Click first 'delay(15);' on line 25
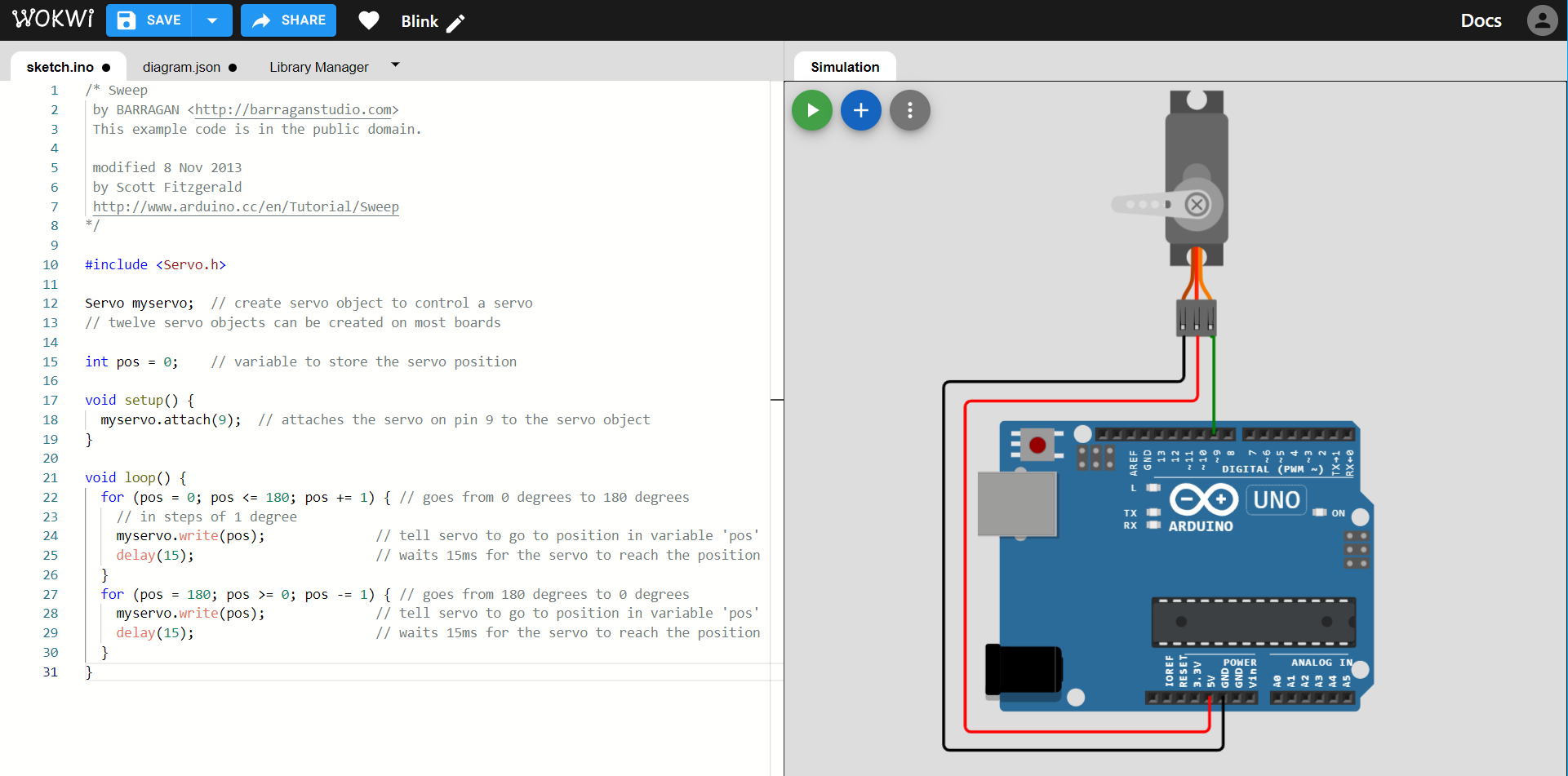1568x776 pixels. click(155, 555)
